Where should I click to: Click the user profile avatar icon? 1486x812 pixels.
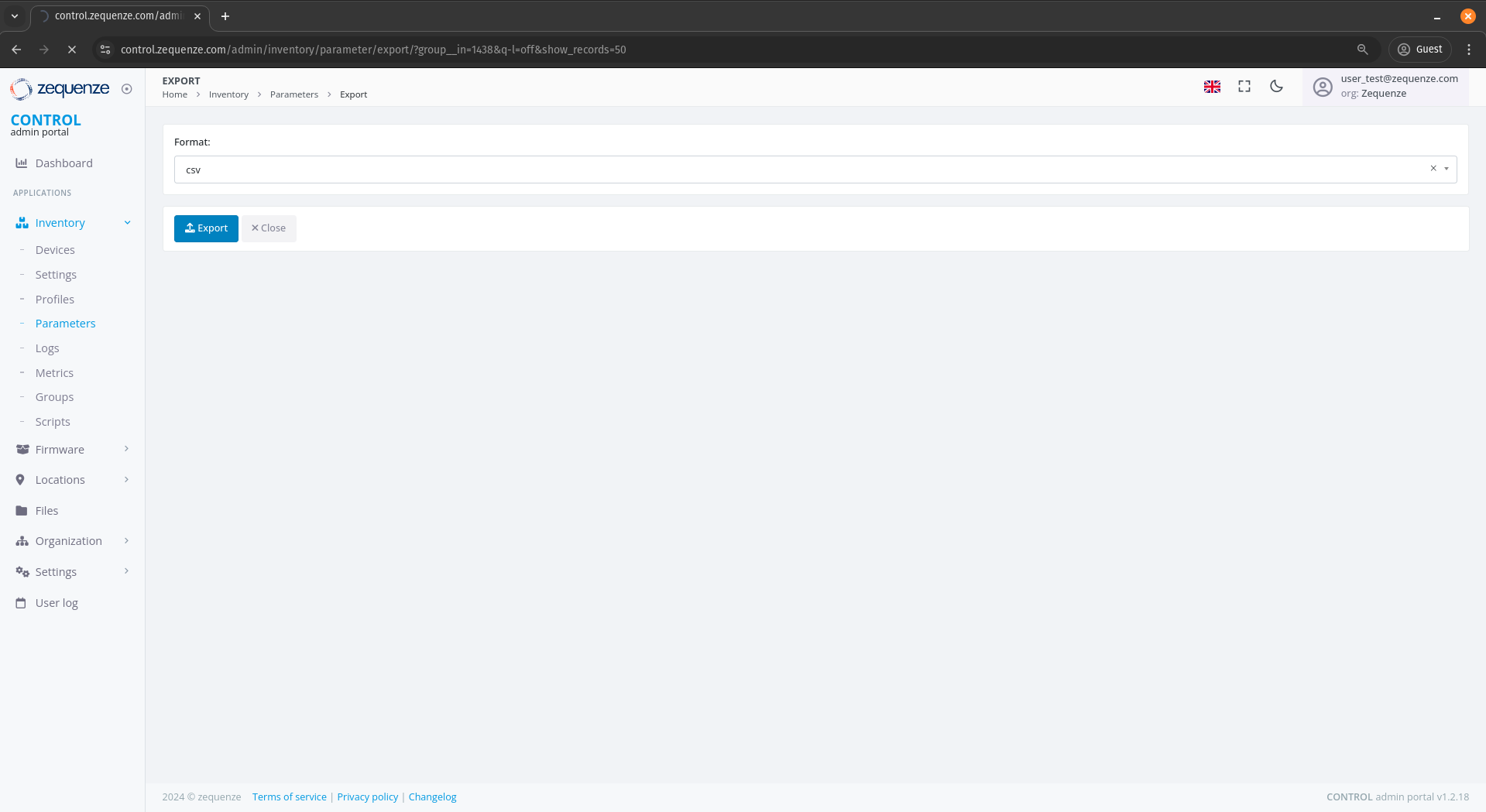point(1323,87)
